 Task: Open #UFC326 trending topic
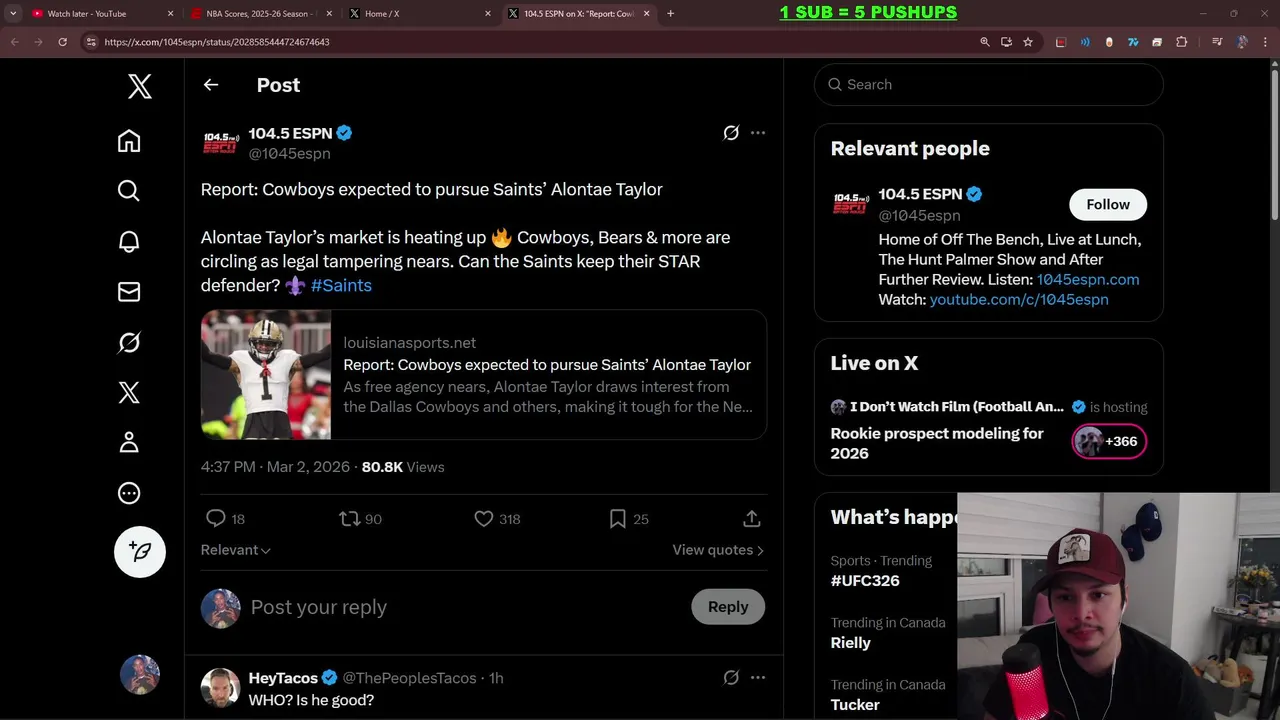[x=865, y=581]
